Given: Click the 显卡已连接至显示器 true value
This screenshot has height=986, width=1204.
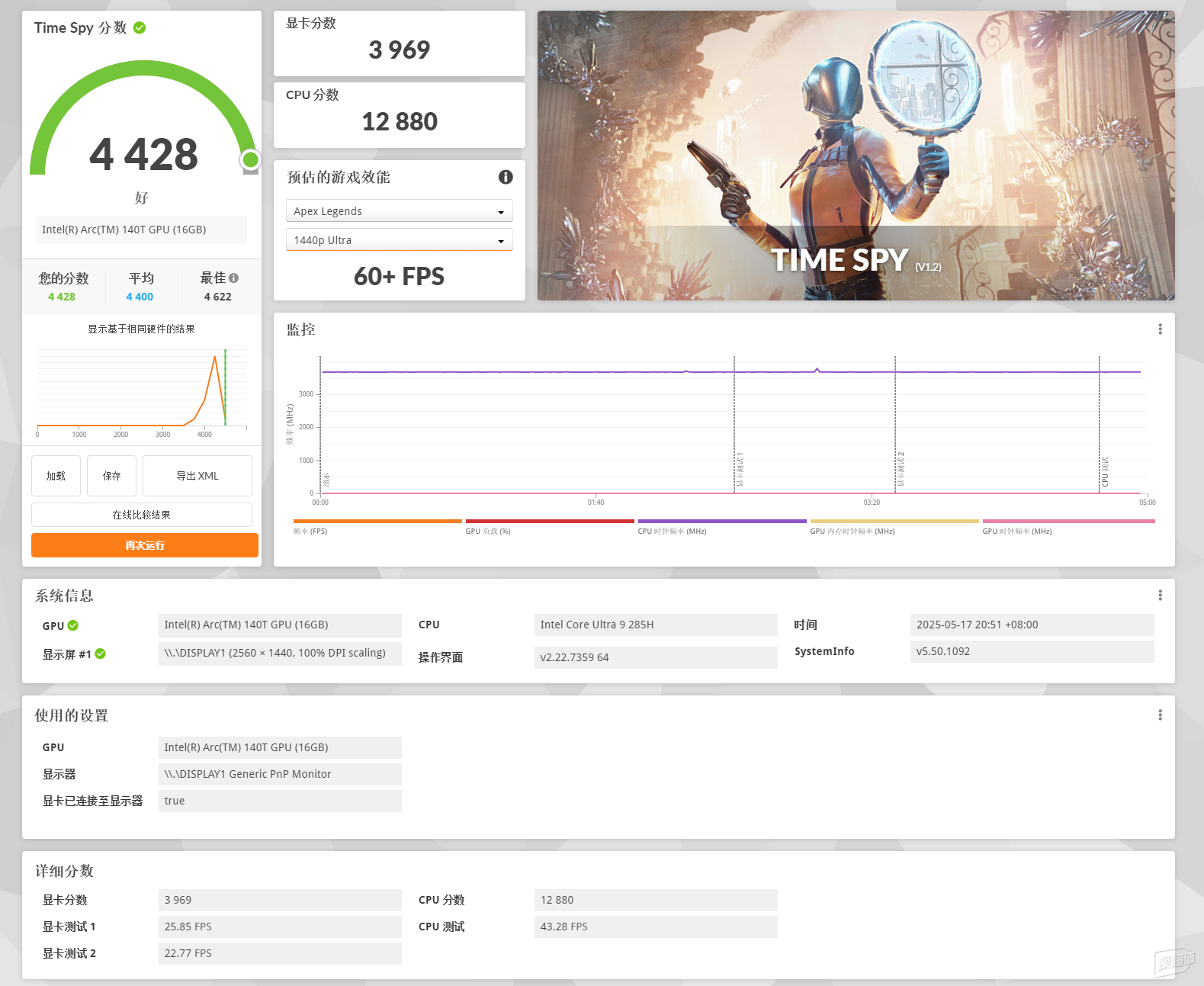Looking at the screenshot, I should 280,801.
